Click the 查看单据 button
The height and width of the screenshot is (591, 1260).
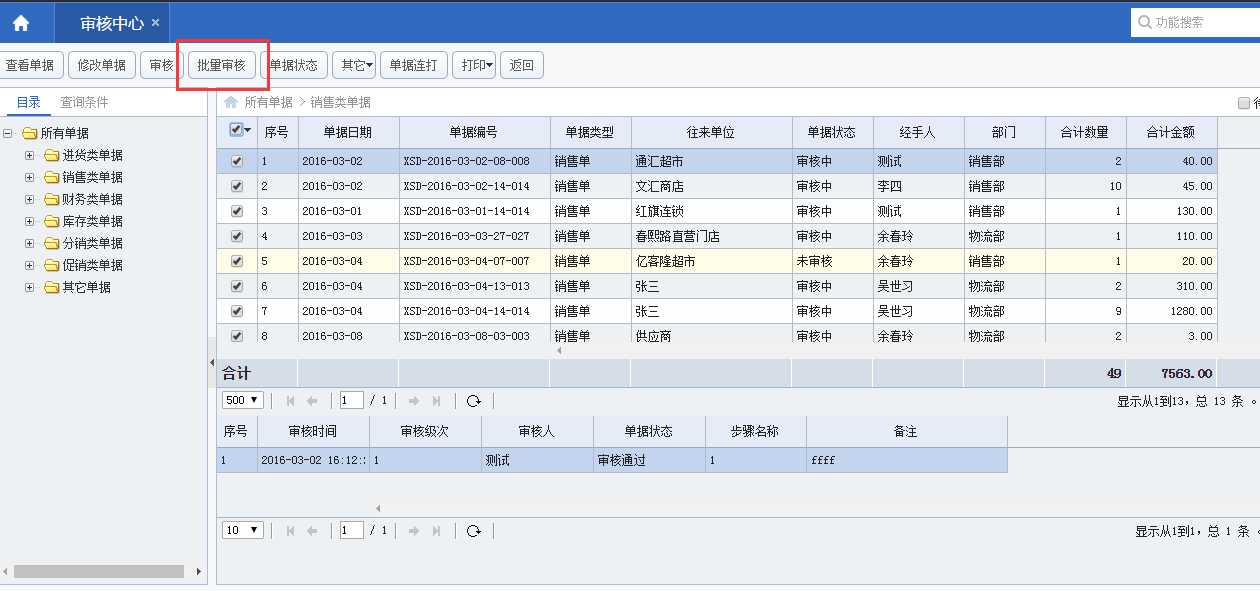(x=30, y=65)
